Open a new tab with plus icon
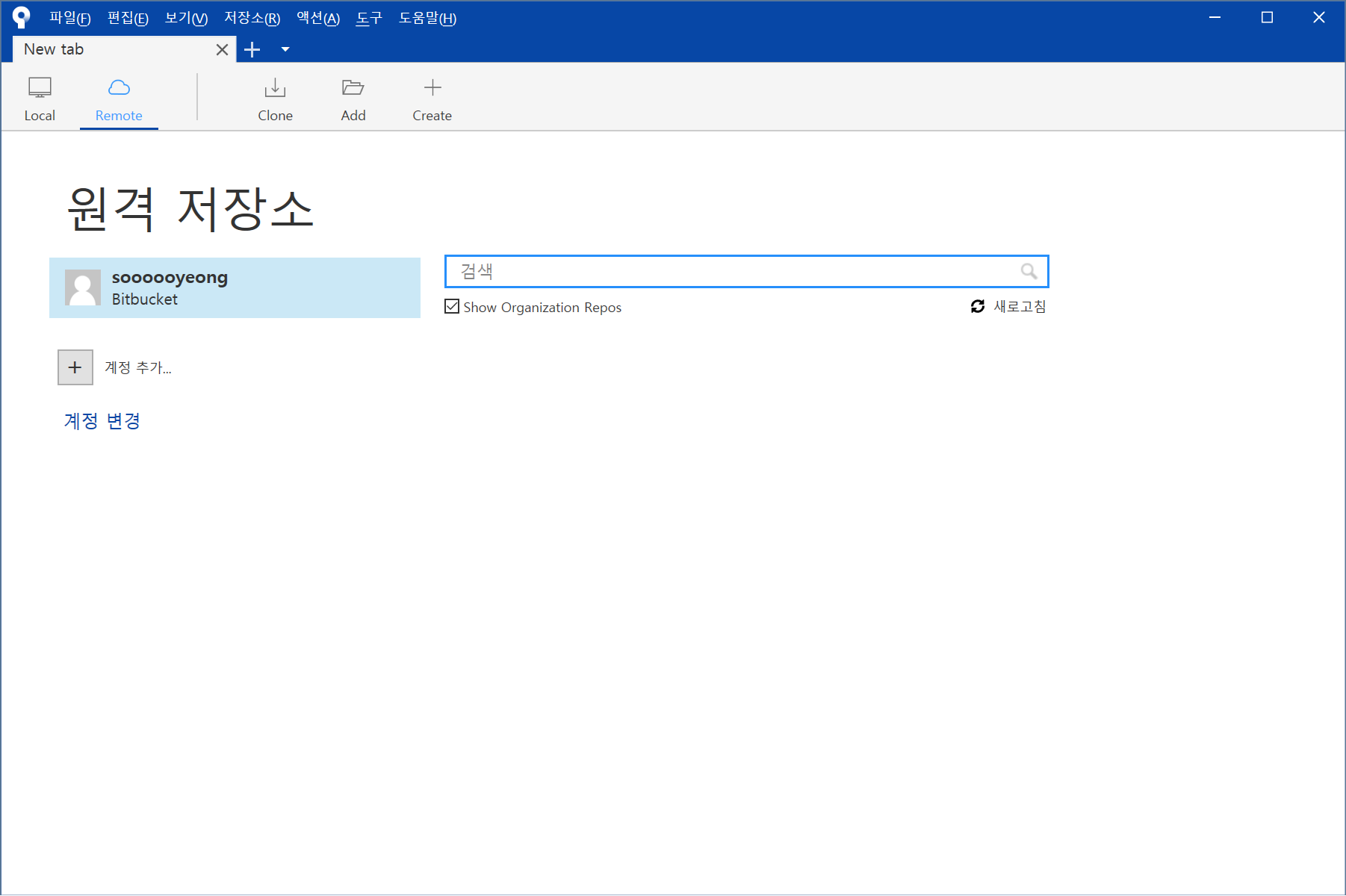1346x896 pixels. tap(252, 49)
